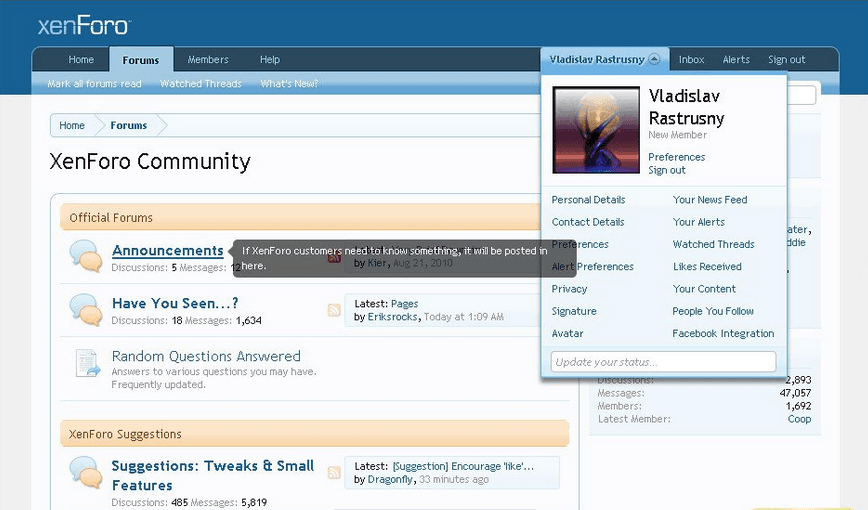The image size is (868, 510).
Task: Sign out from the top navigation bar
Action: [x=787, y=59]
